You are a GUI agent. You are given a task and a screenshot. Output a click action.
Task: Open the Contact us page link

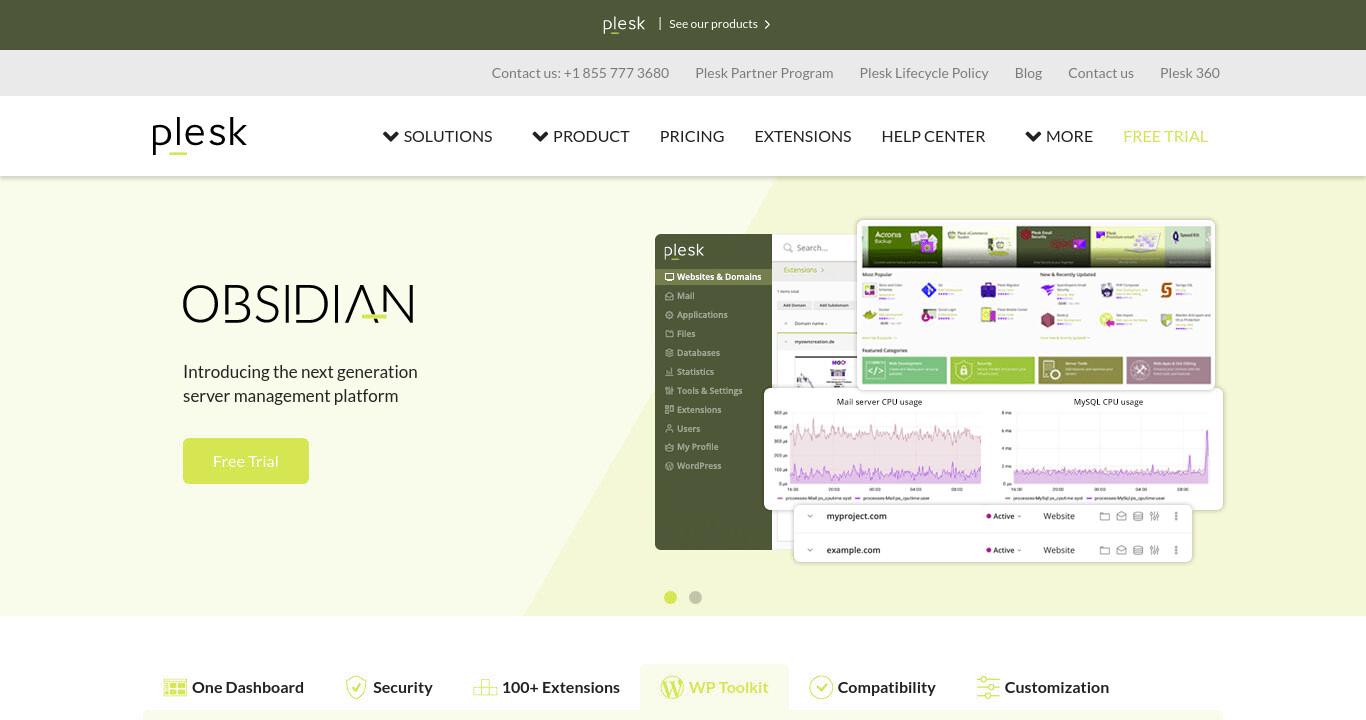click(1101, 73)
